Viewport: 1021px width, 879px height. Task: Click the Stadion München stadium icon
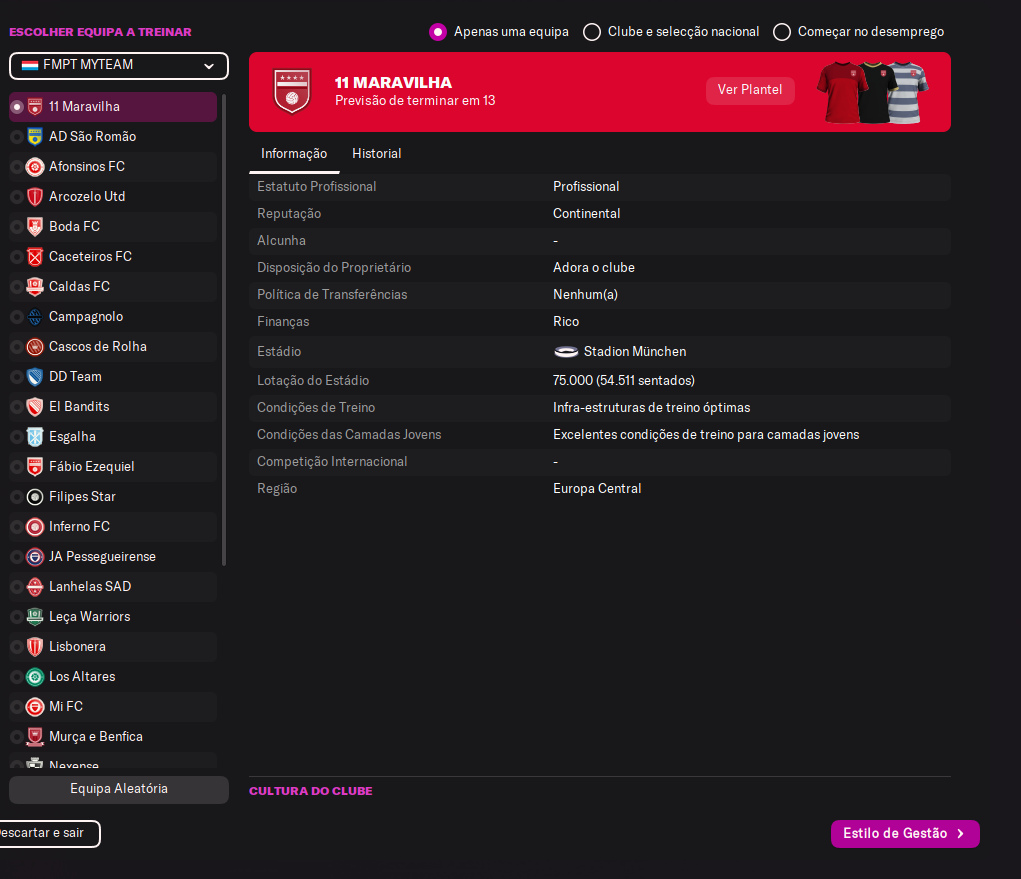(566, 352)
